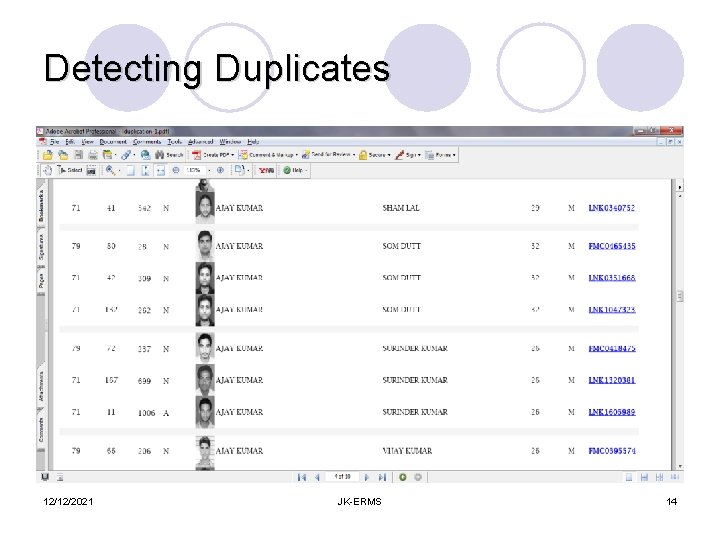720x540 pixels.
Task: Open the Tools menu
Action: pos(174,142)
